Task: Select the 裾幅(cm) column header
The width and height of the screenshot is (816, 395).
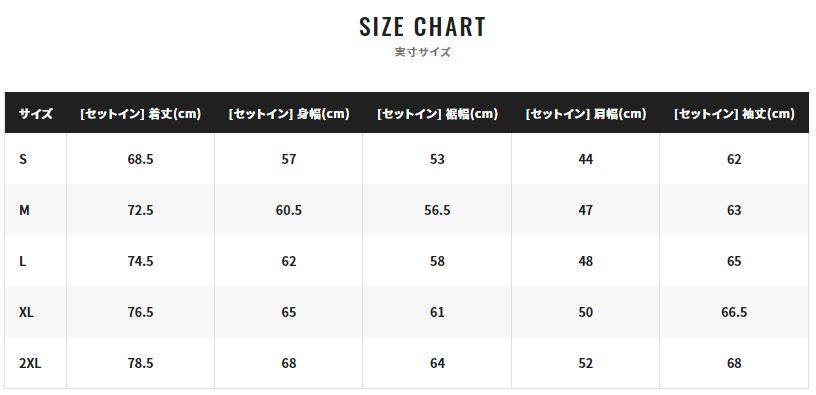Action: pos(437,113)
